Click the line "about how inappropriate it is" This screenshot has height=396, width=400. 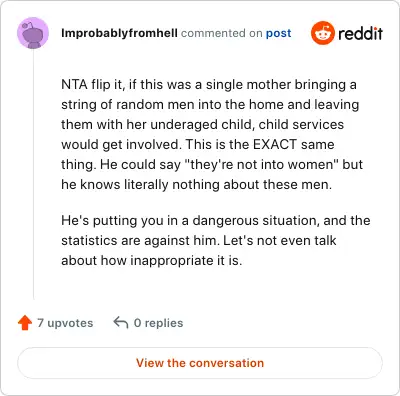point(152,260)
